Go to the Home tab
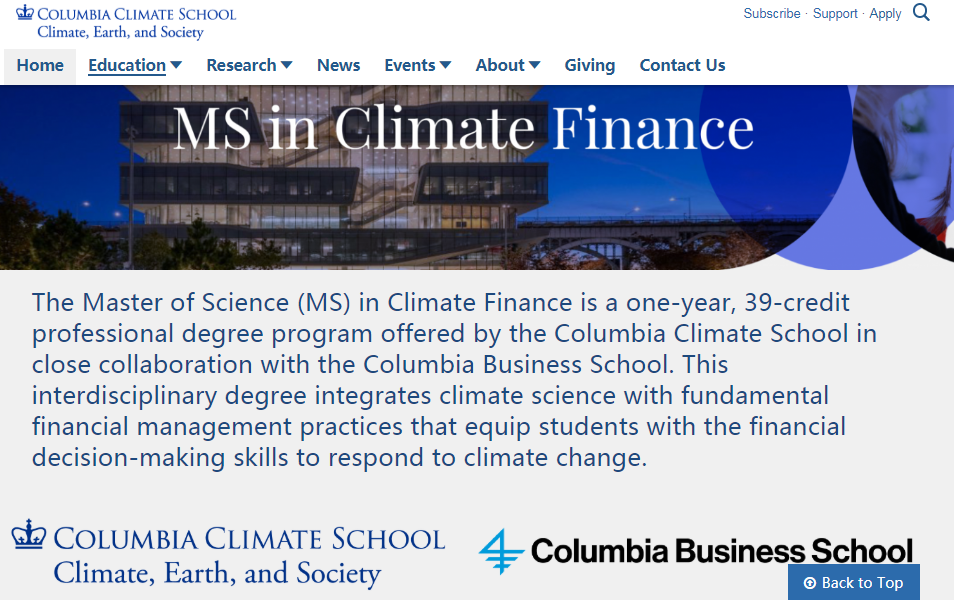 pos(40,65)
